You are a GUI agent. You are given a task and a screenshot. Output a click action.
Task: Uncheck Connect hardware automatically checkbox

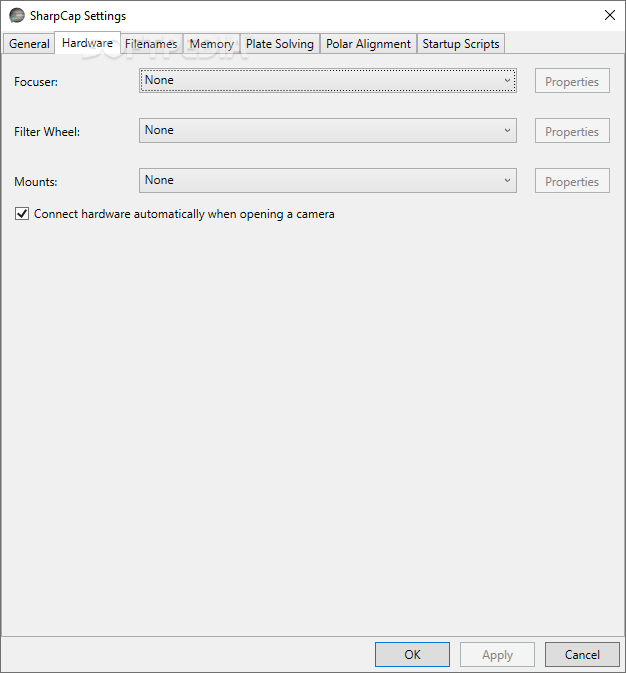click(x=22, y=213)
